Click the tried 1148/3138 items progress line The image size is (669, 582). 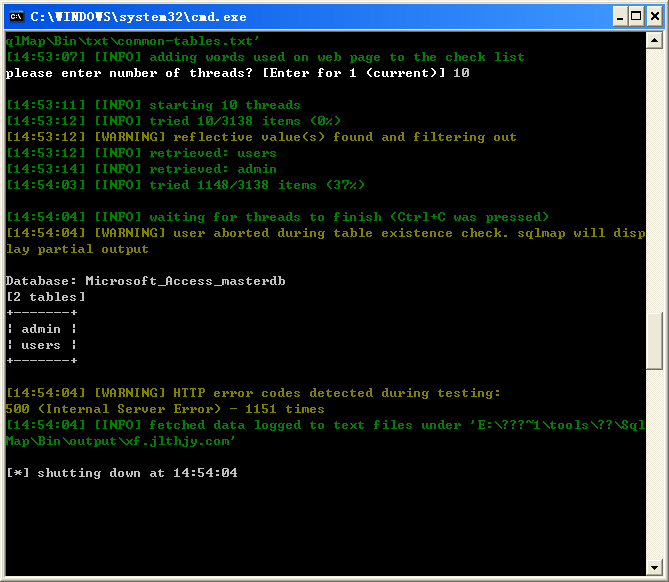pyautogui.click(x=185, y=185)
